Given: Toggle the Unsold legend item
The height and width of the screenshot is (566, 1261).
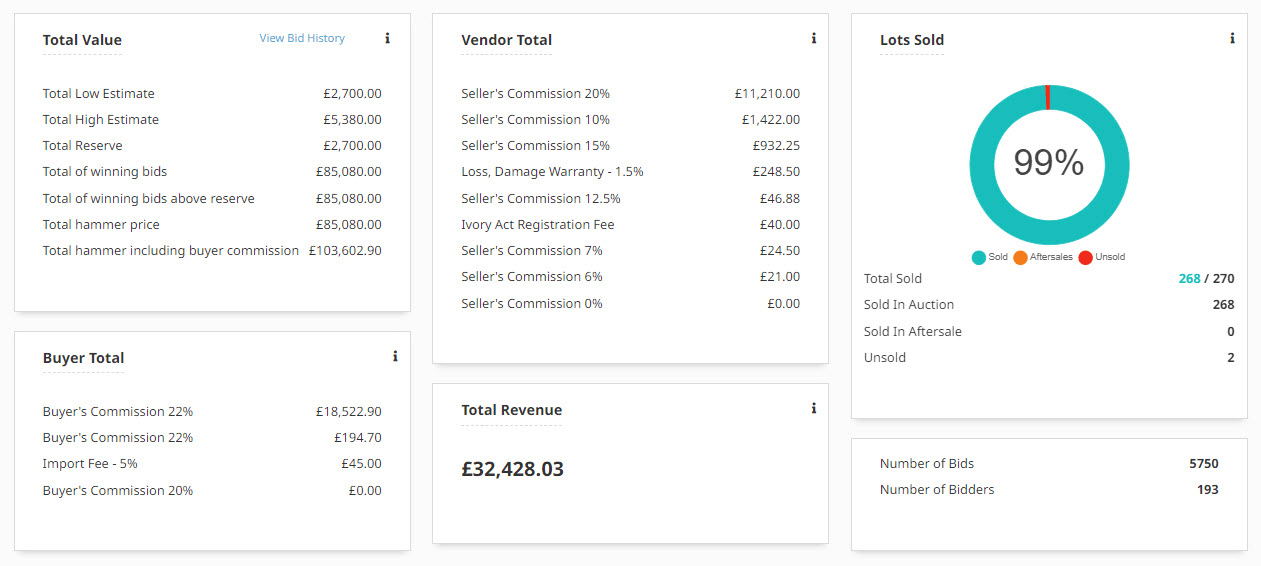Looking at the screenshot, I should coord(1102,257).
